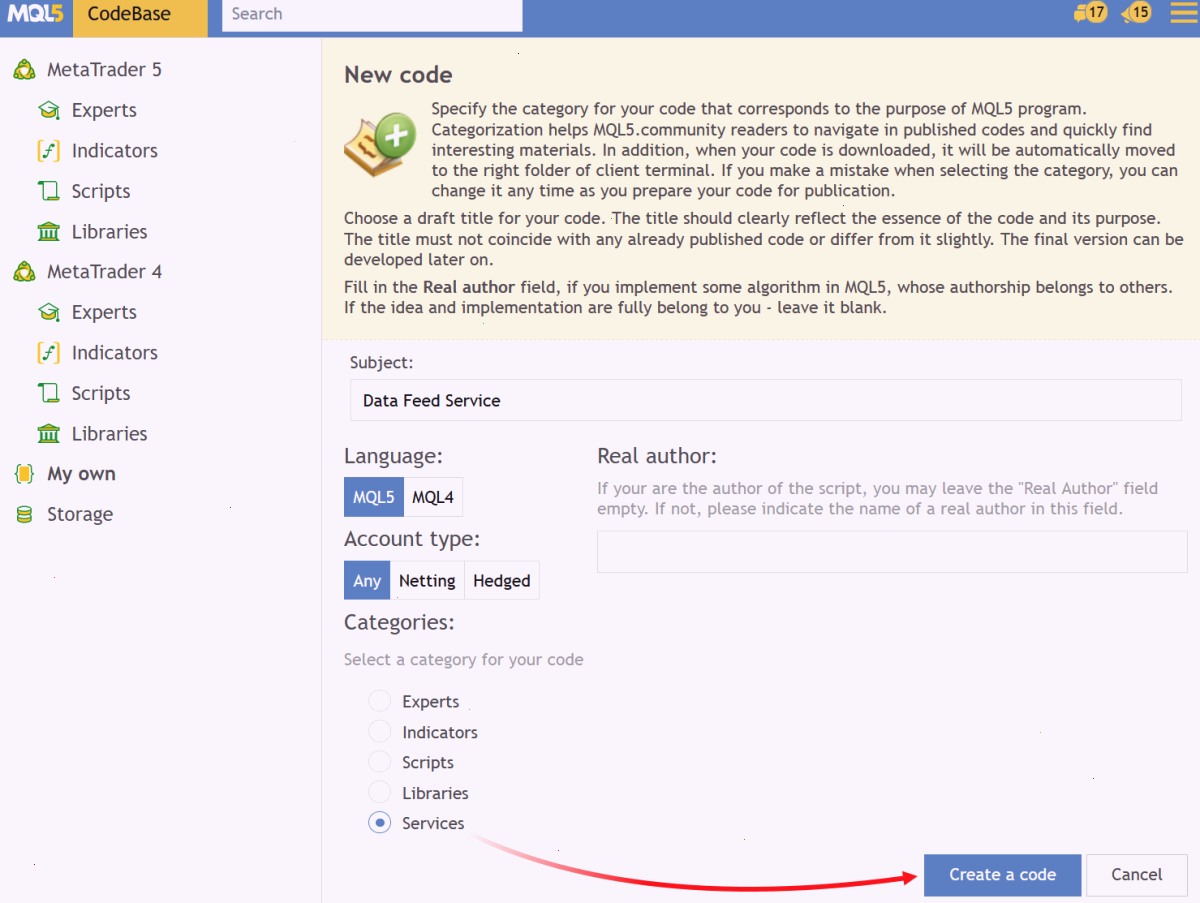This screenshot has width=1200, height=903.
Task: Click the Cancel button
Action: 1137,875
